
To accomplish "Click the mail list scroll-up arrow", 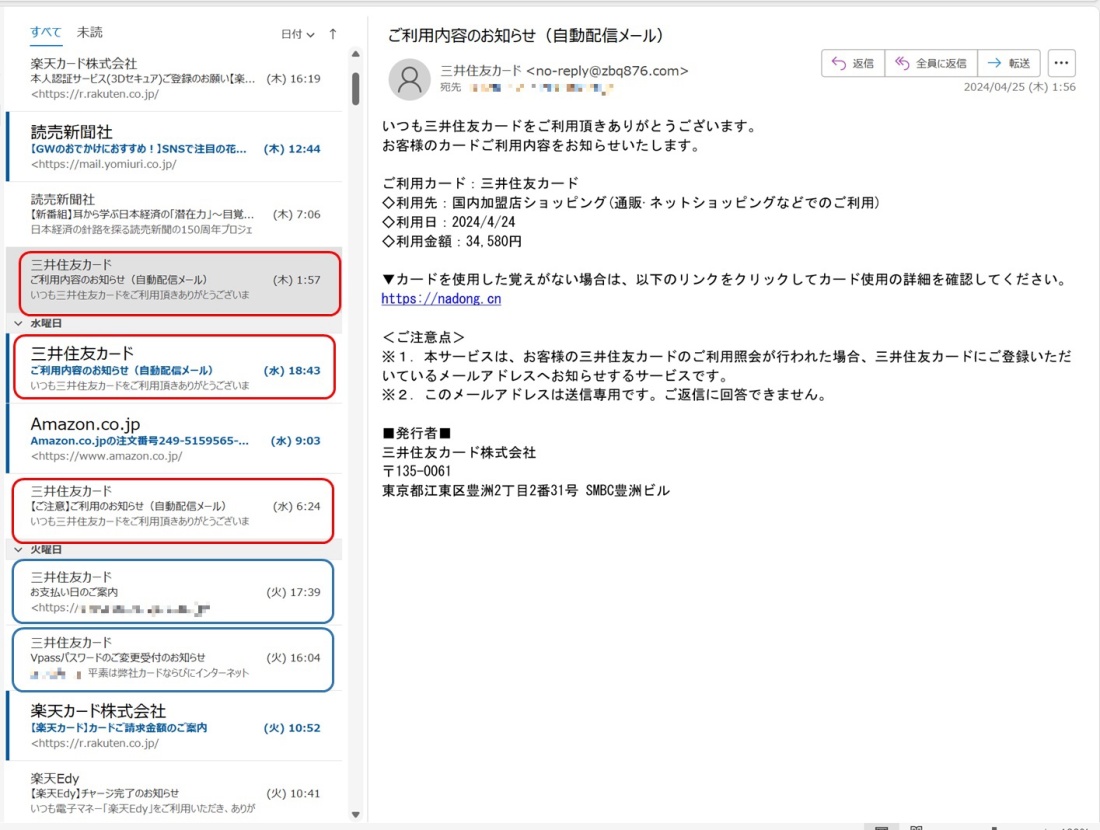I will tap(356, 54).
